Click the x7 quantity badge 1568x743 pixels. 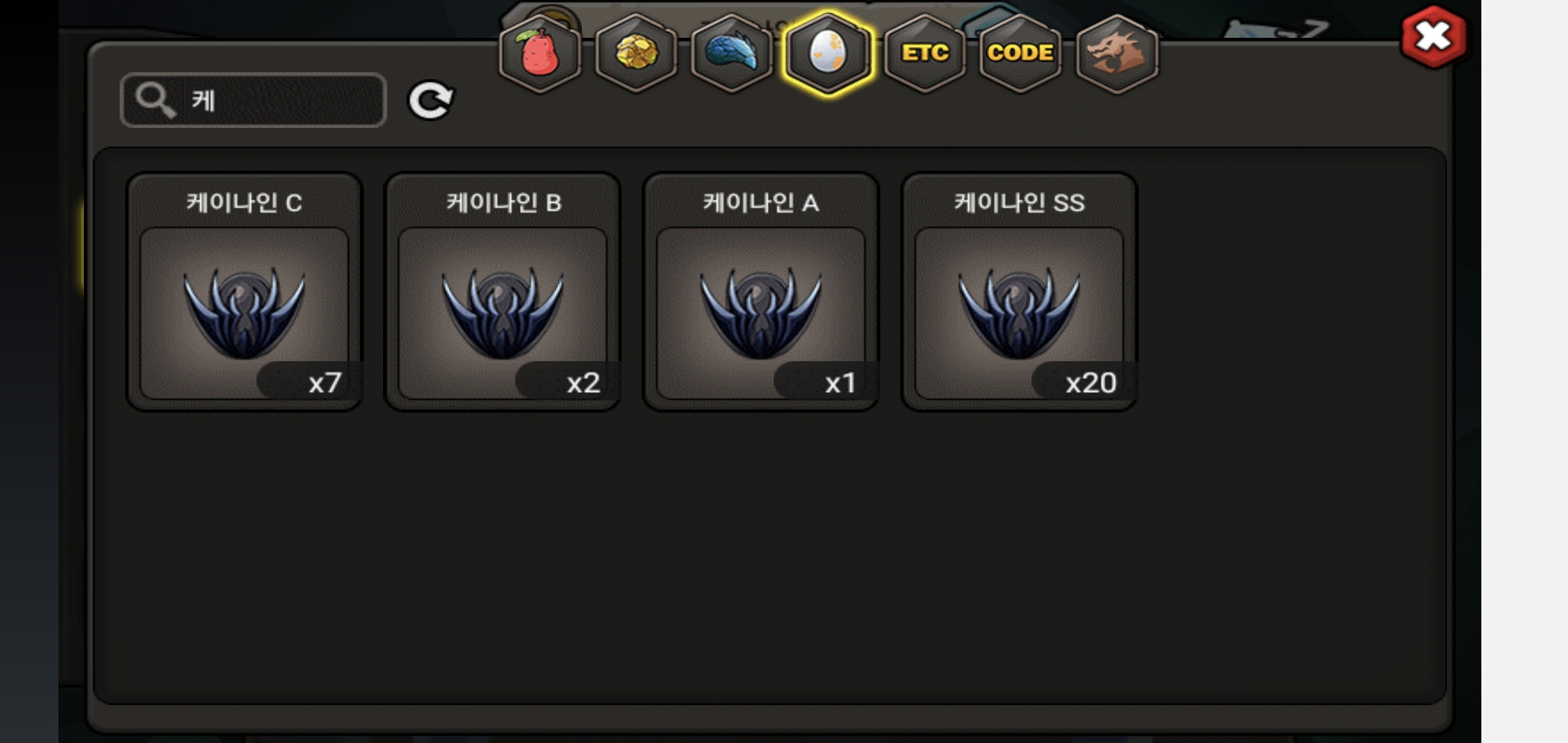309,381
